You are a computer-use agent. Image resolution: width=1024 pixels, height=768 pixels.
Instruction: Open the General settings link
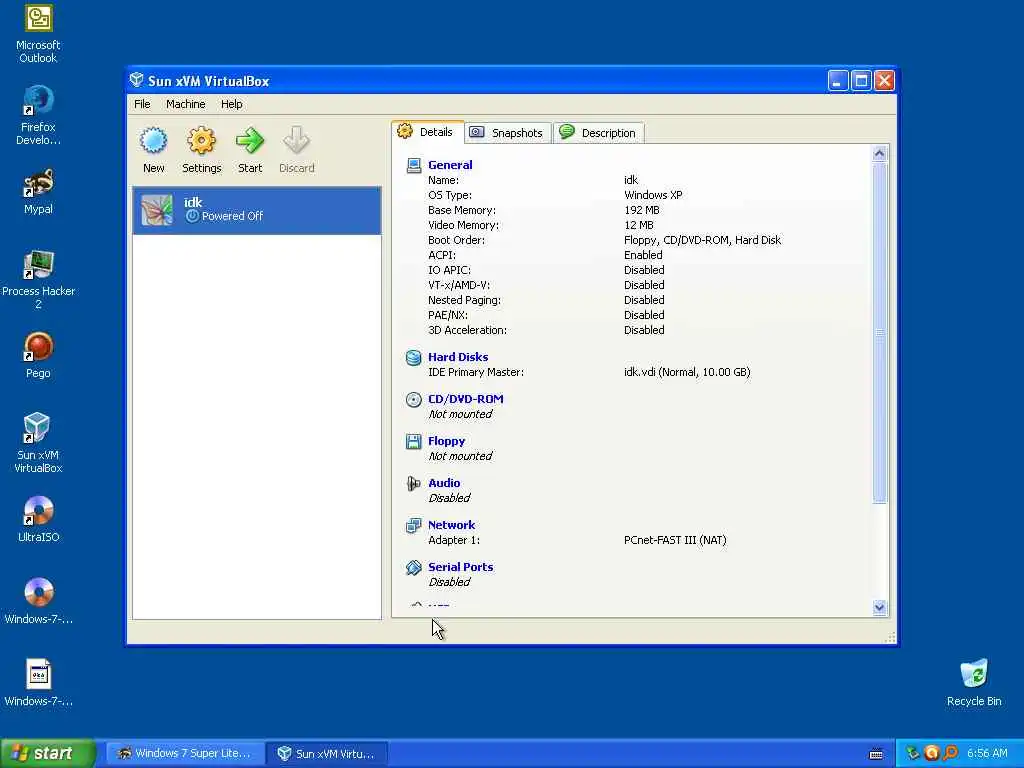(450, 165)
